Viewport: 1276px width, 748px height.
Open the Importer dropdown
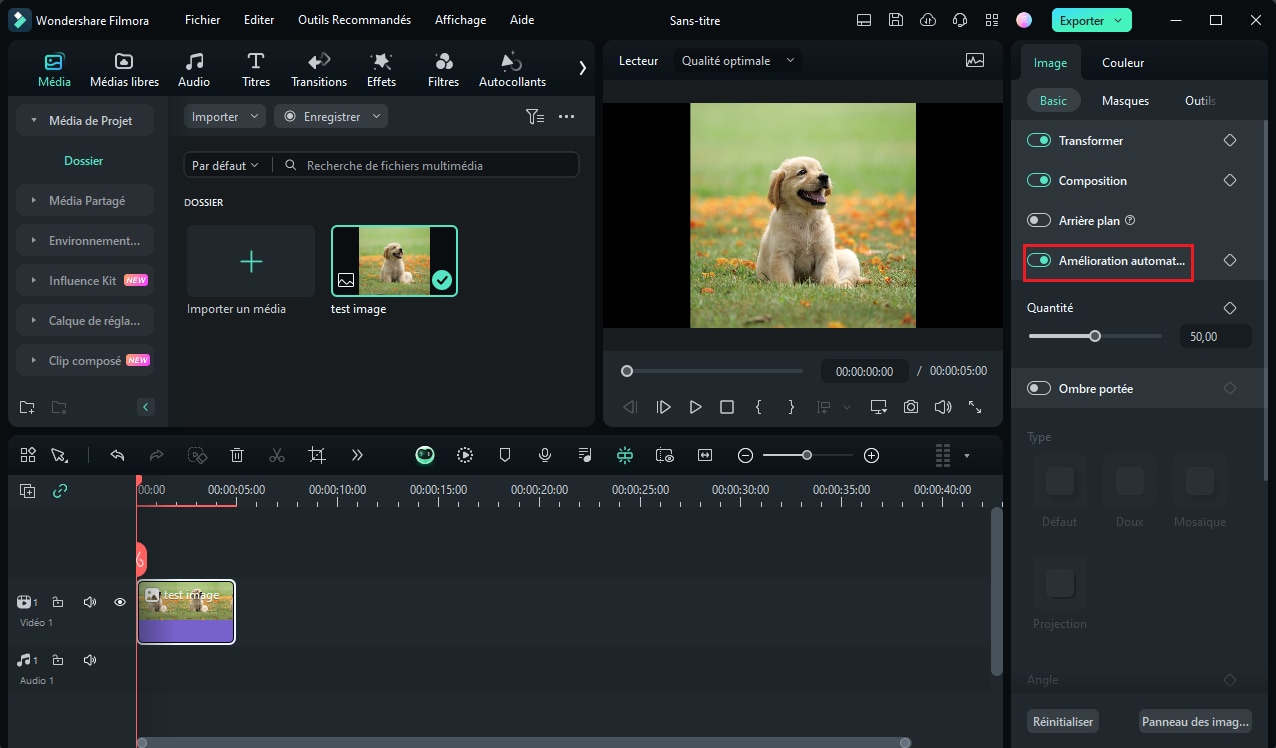pos(225,117)
